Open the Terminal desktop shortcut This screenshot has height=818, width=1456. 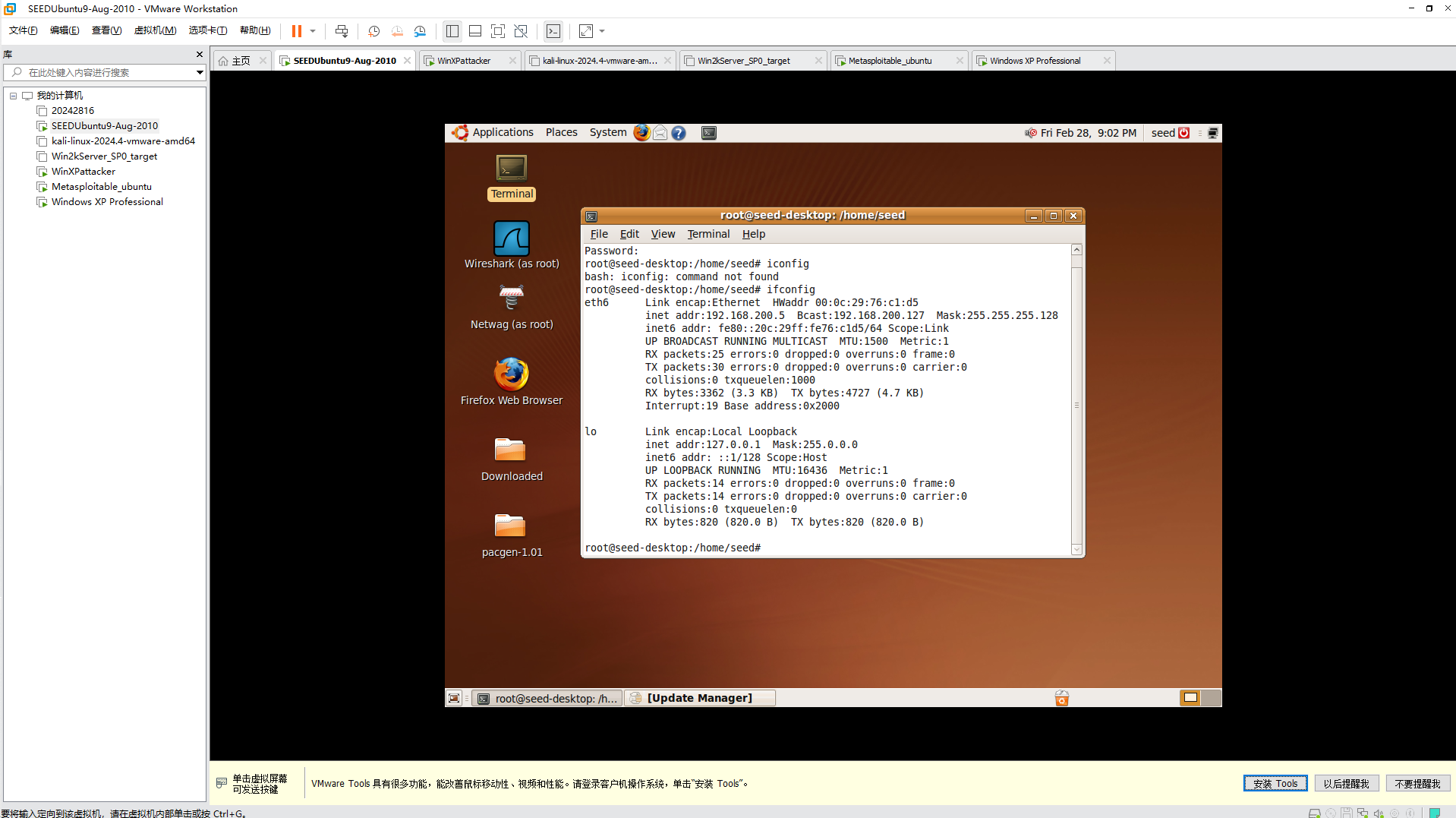(x=512, y=178)
